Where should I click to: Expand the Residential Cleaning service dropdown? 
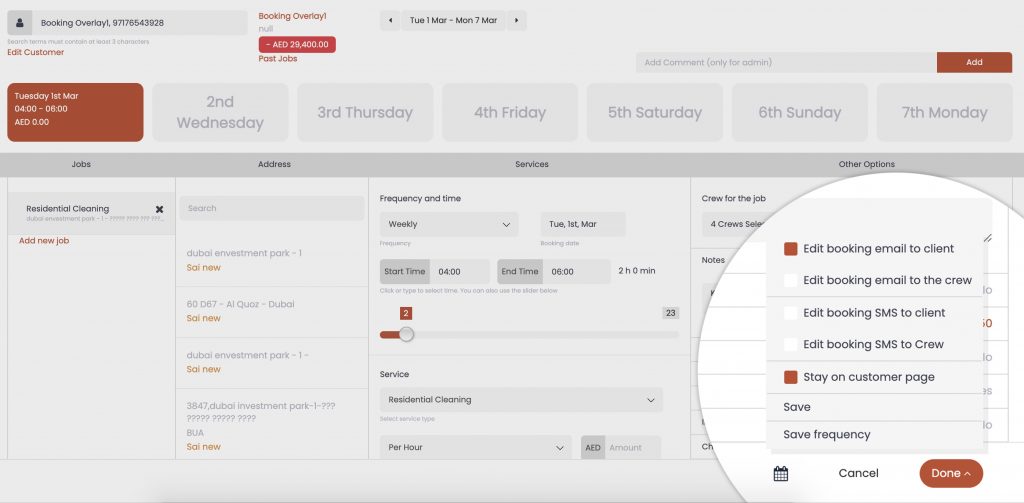click(x=520, y=400)
